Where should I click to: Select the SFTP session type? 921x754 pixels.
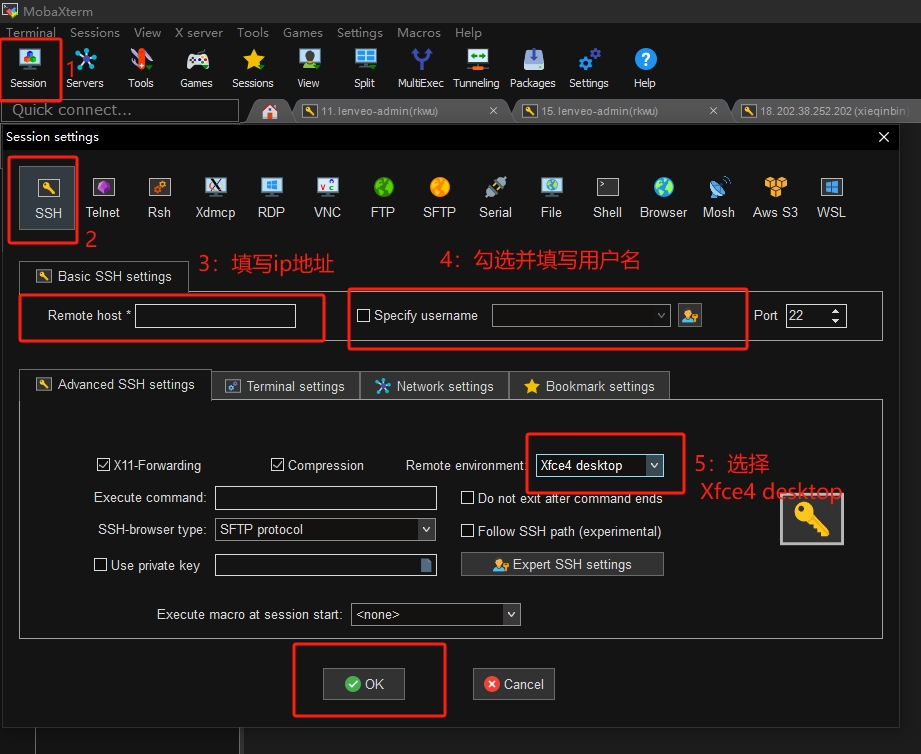tap(439, 198)
